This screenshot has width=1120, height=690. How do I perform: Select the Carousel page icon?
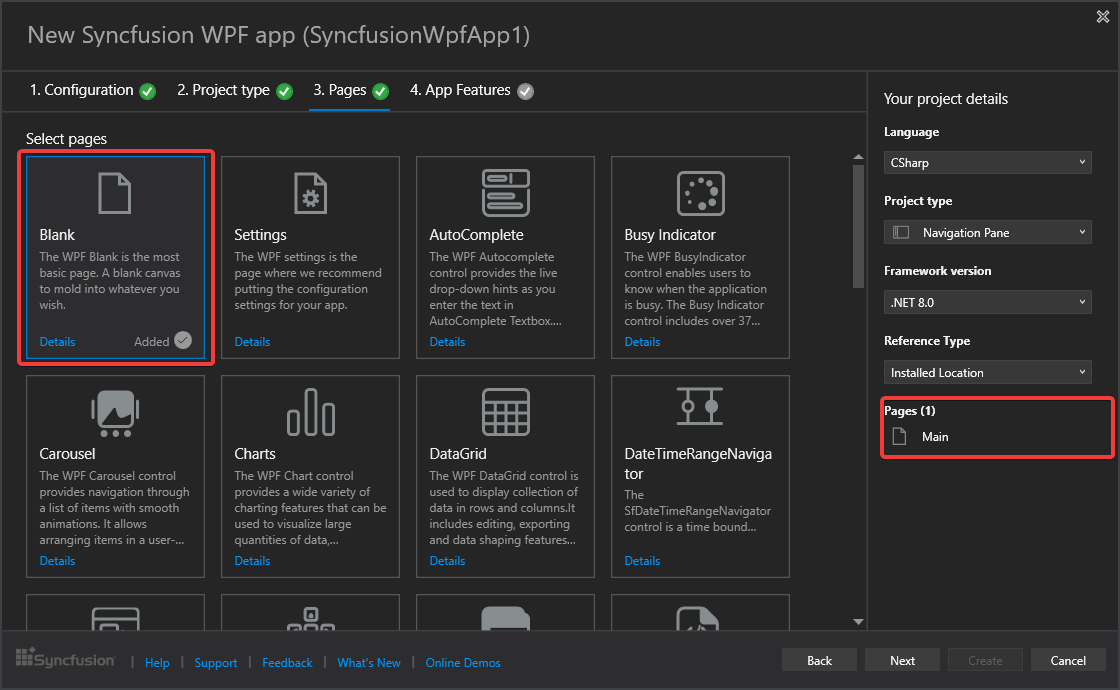(x=115, y=412)
